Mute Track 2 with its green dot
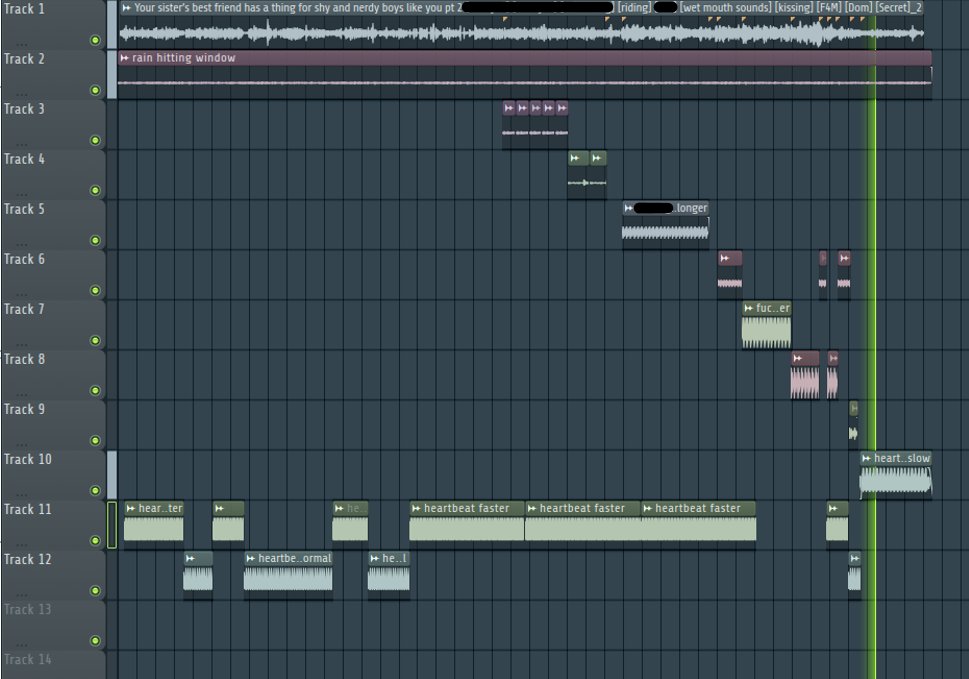 click(95, 90)
